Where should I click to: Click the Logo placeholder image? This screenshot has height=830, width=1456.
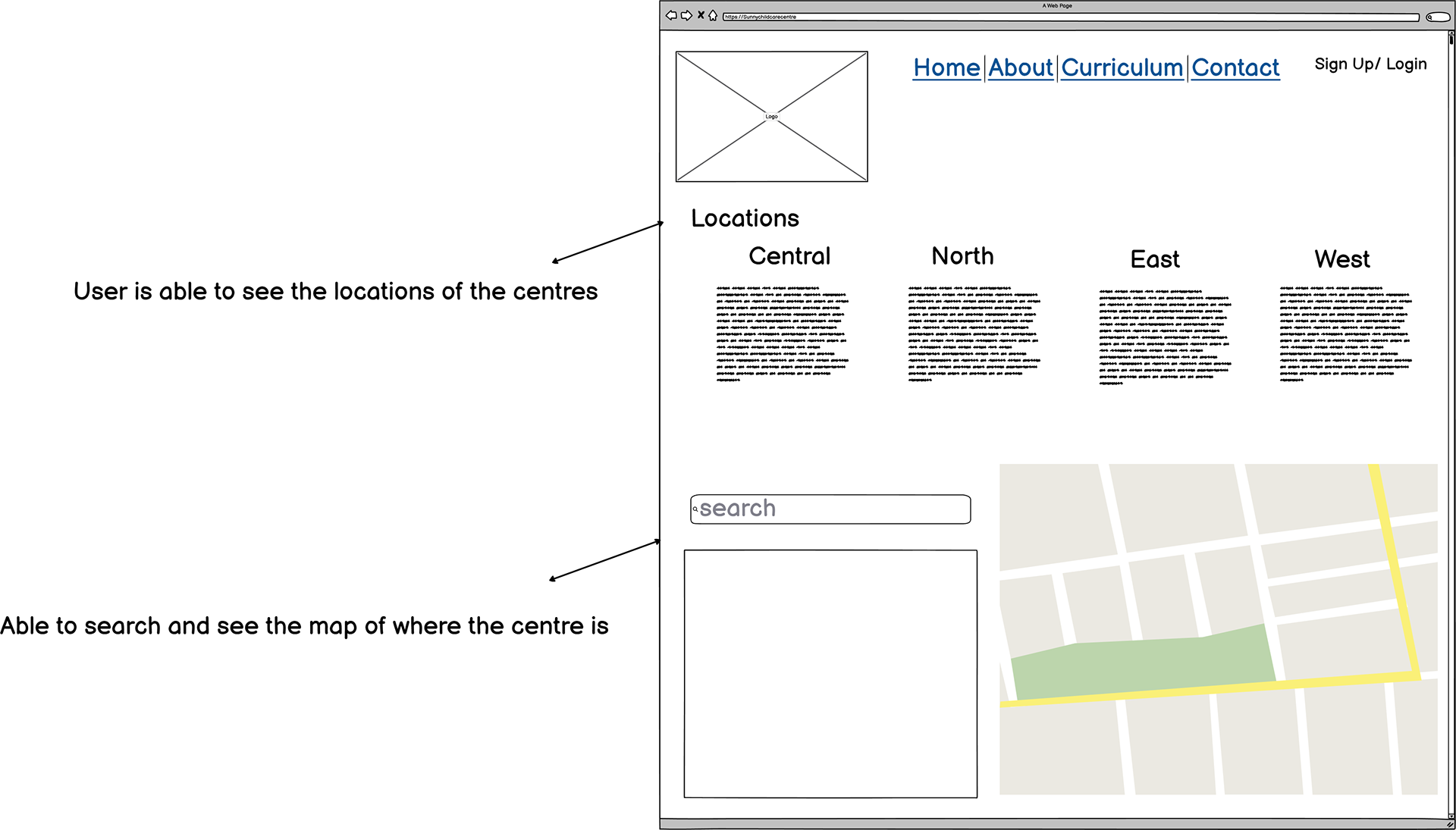(771, 117)
